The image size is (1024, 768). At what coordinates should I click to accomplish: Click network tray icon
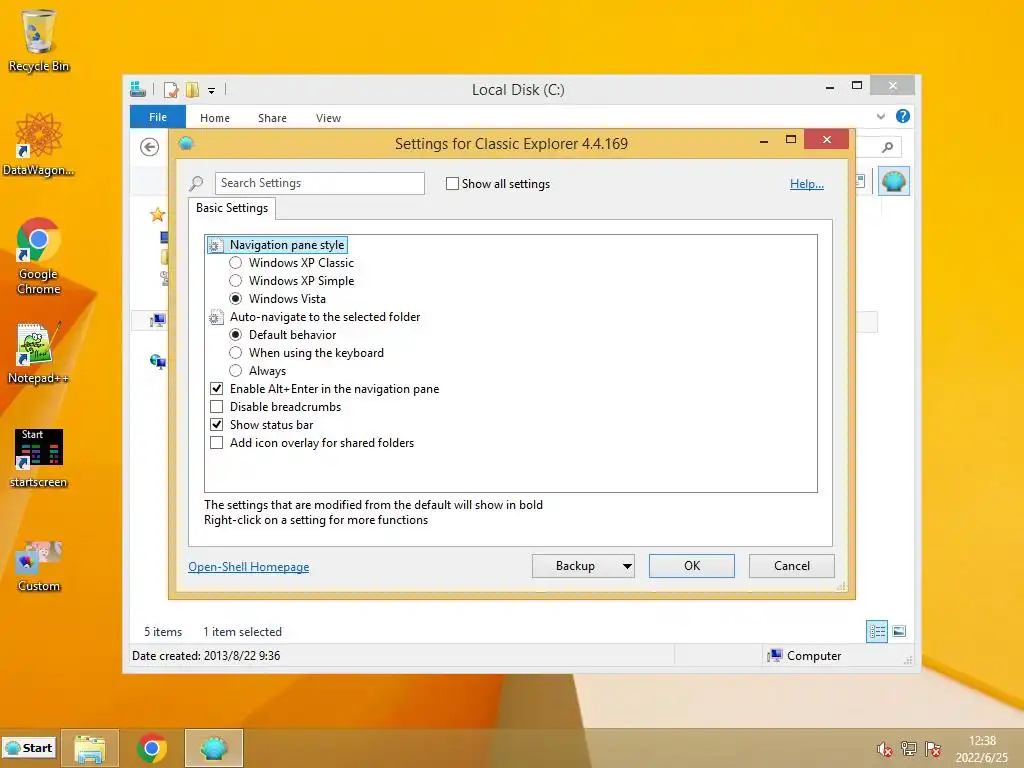click(908, 749)
